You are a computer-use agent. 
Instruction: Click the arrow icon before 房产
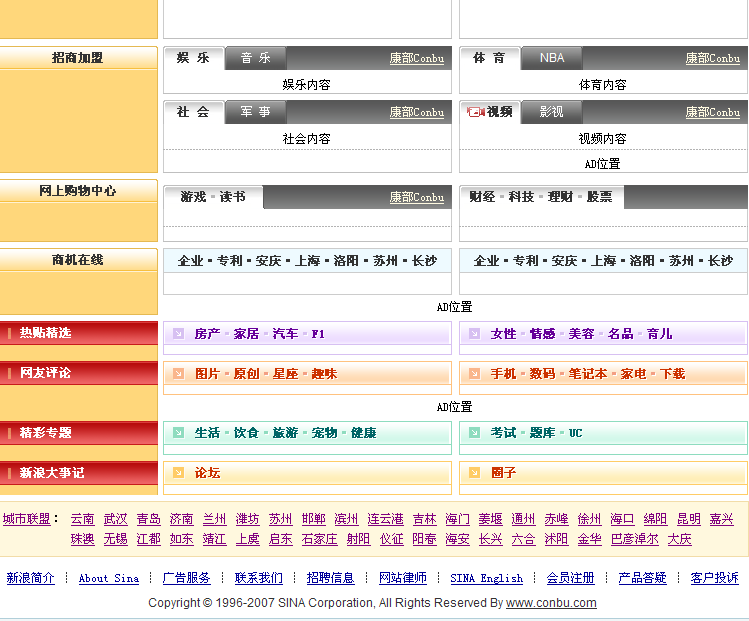tap(178, 333)
